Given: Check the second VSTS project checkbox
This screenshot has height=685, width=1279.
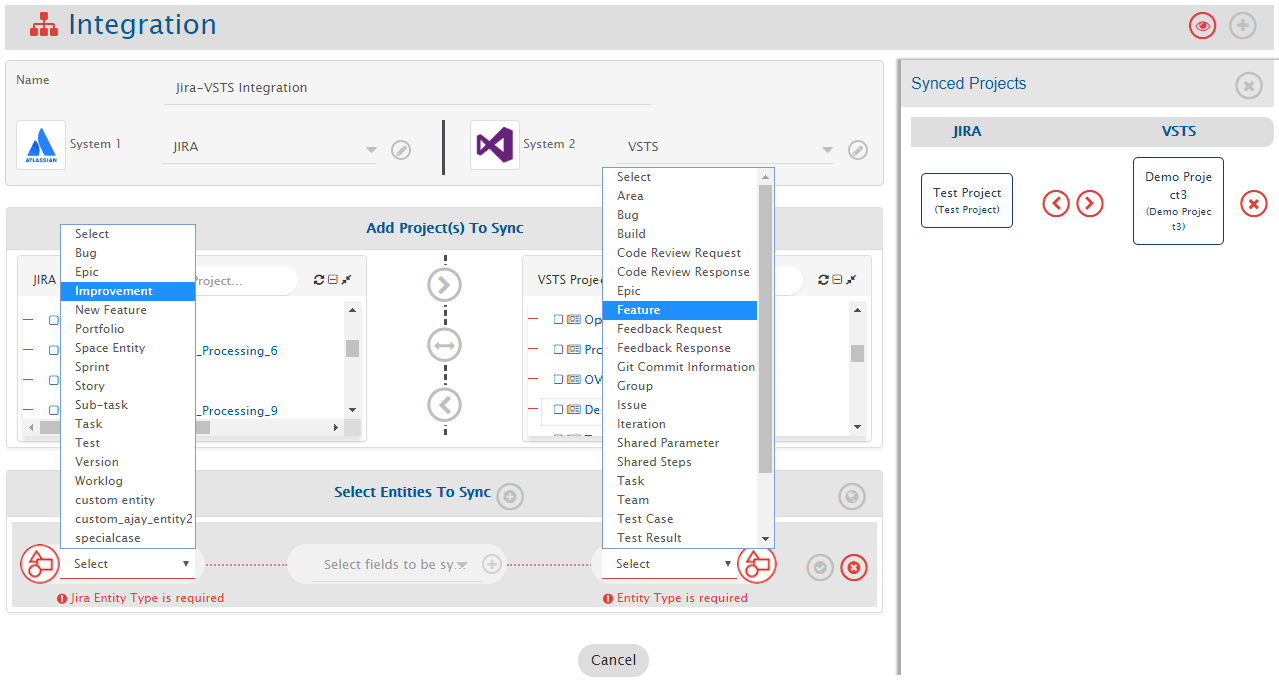Looking at the screenshot, I should [559, 350].
